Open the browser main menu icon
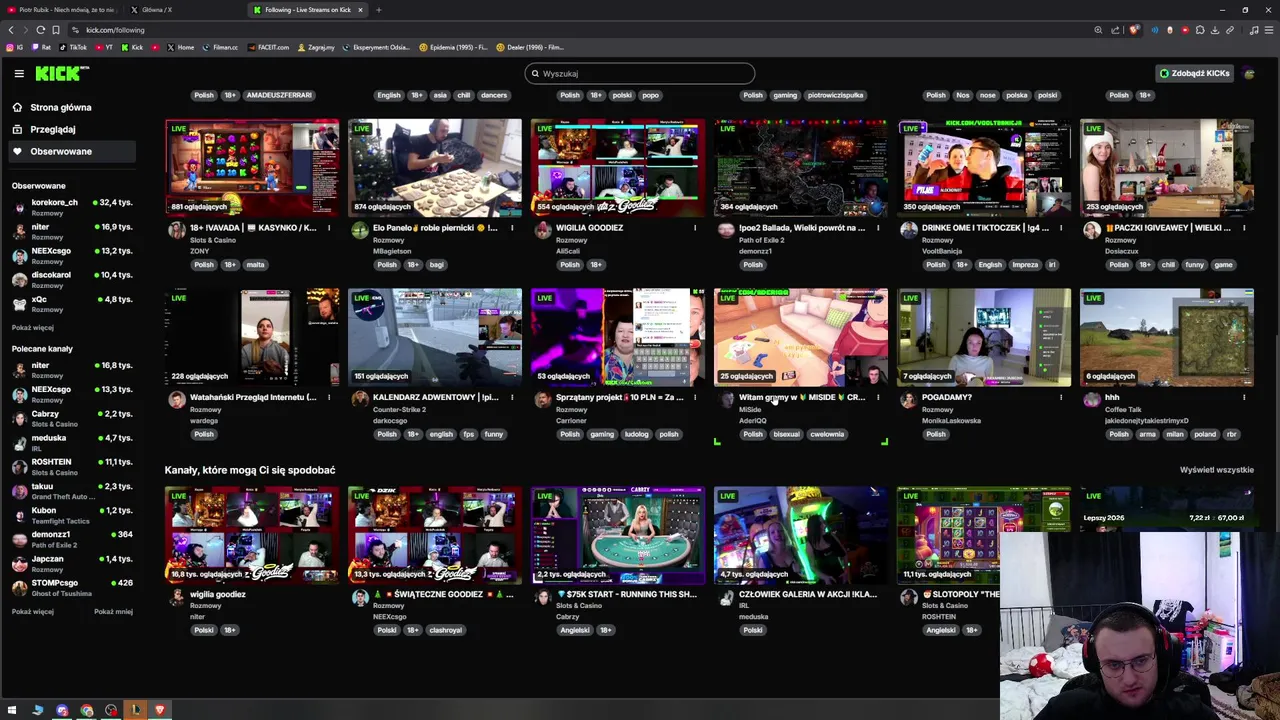 click(x=1268, y=30)
